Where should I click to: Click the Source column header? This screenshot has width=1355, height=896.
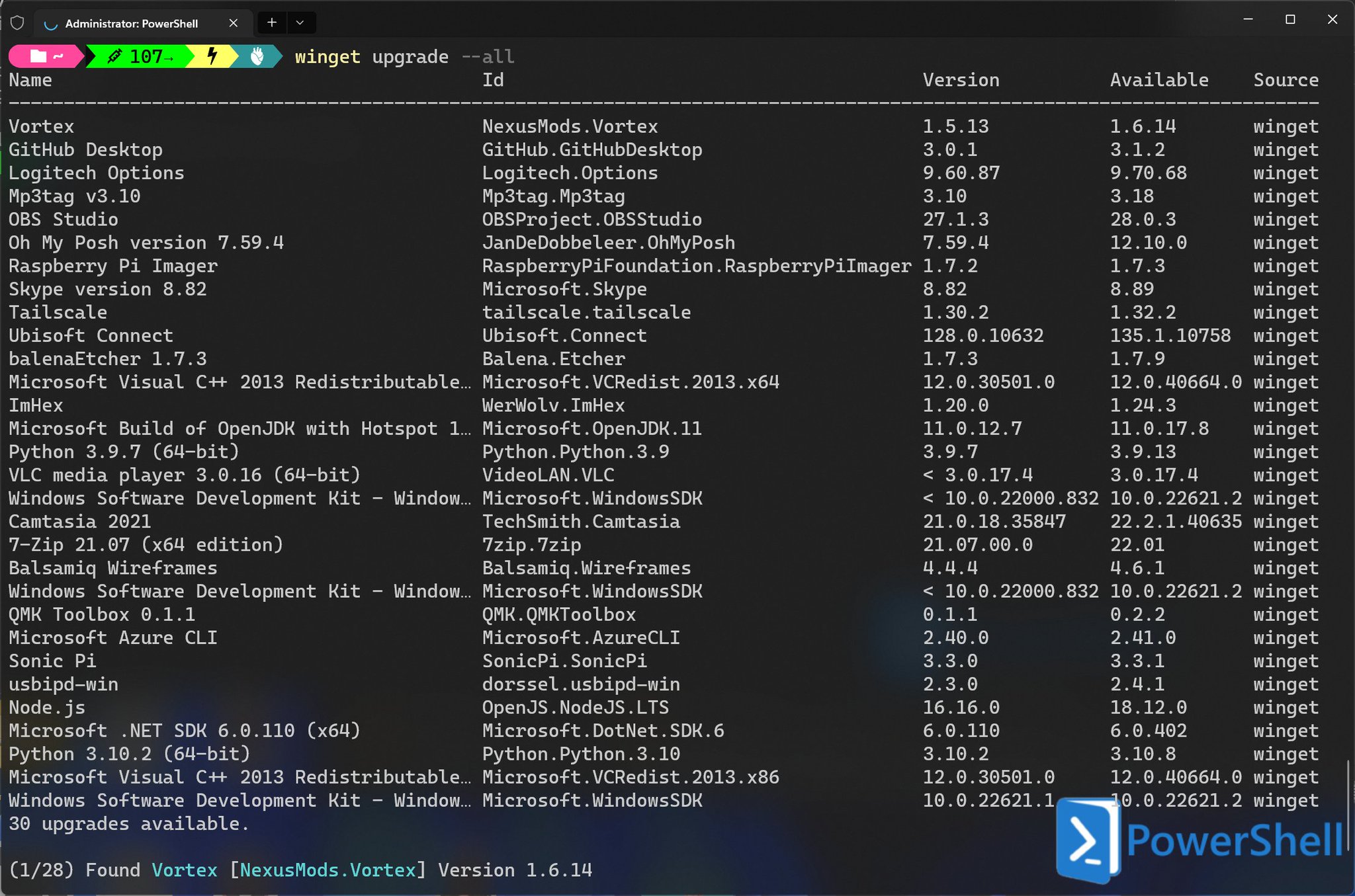point(1286,80)
